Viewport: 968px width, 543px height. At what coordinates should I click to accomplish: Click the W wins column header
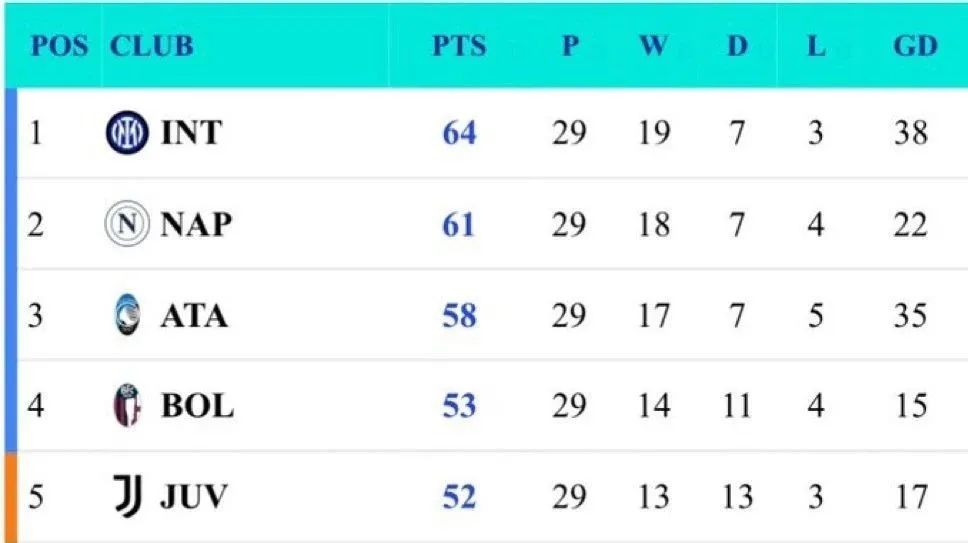click(x=653, y=46)
